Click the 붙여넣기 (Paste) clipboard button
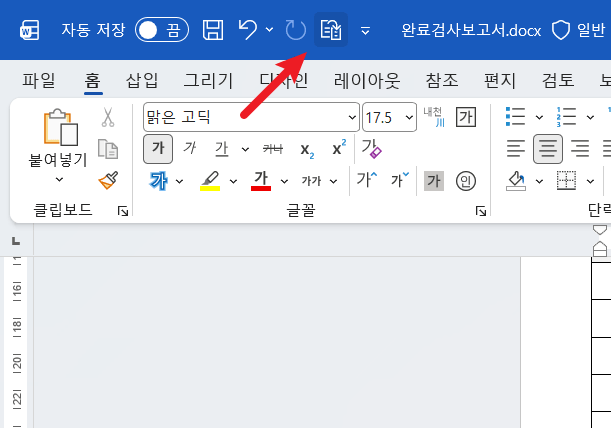Image resolution: width=611 pixels, height=428 pixels. click(x=58, y=137)
